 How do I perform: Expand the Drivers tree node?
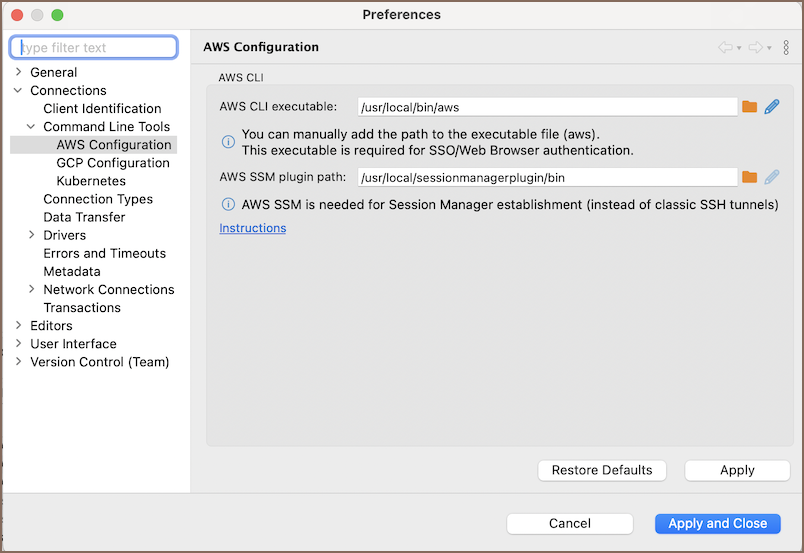tap(32, 235)
